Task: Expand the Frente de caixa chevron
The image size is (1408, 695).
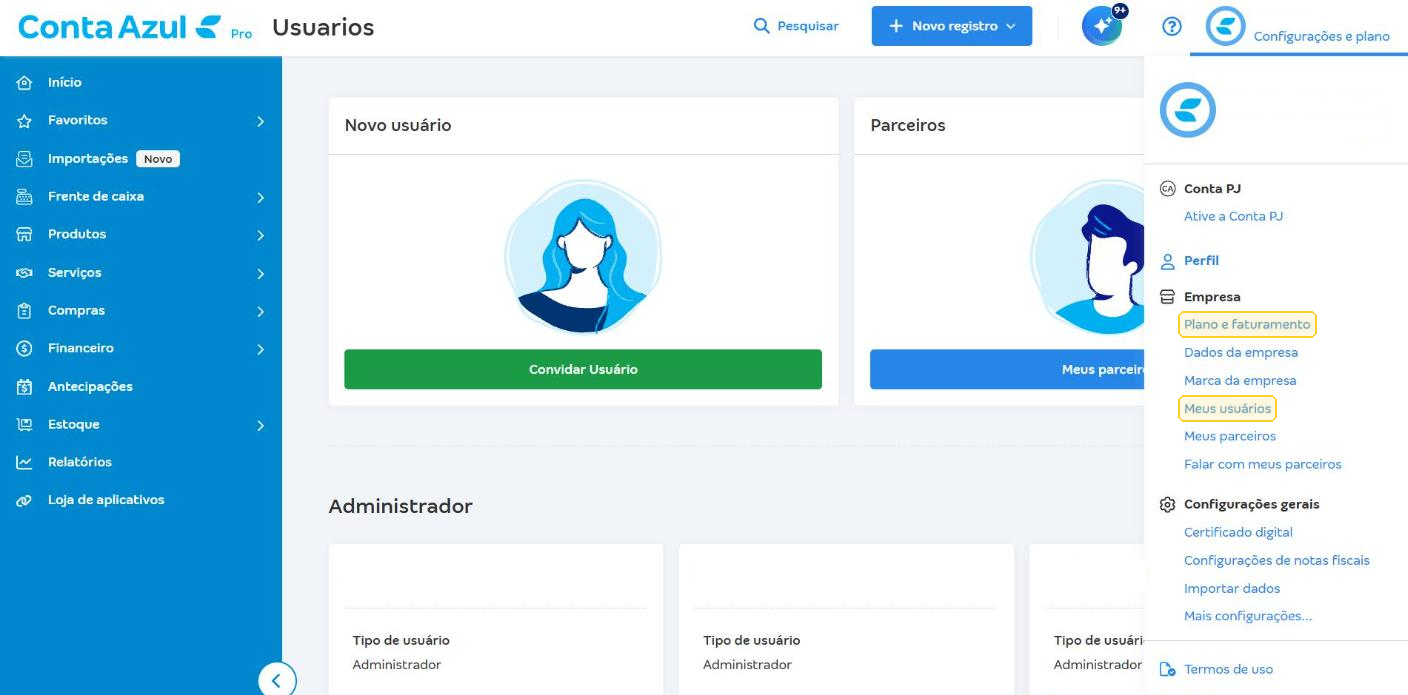Action: pyautogui.click(x=260, y=198)
